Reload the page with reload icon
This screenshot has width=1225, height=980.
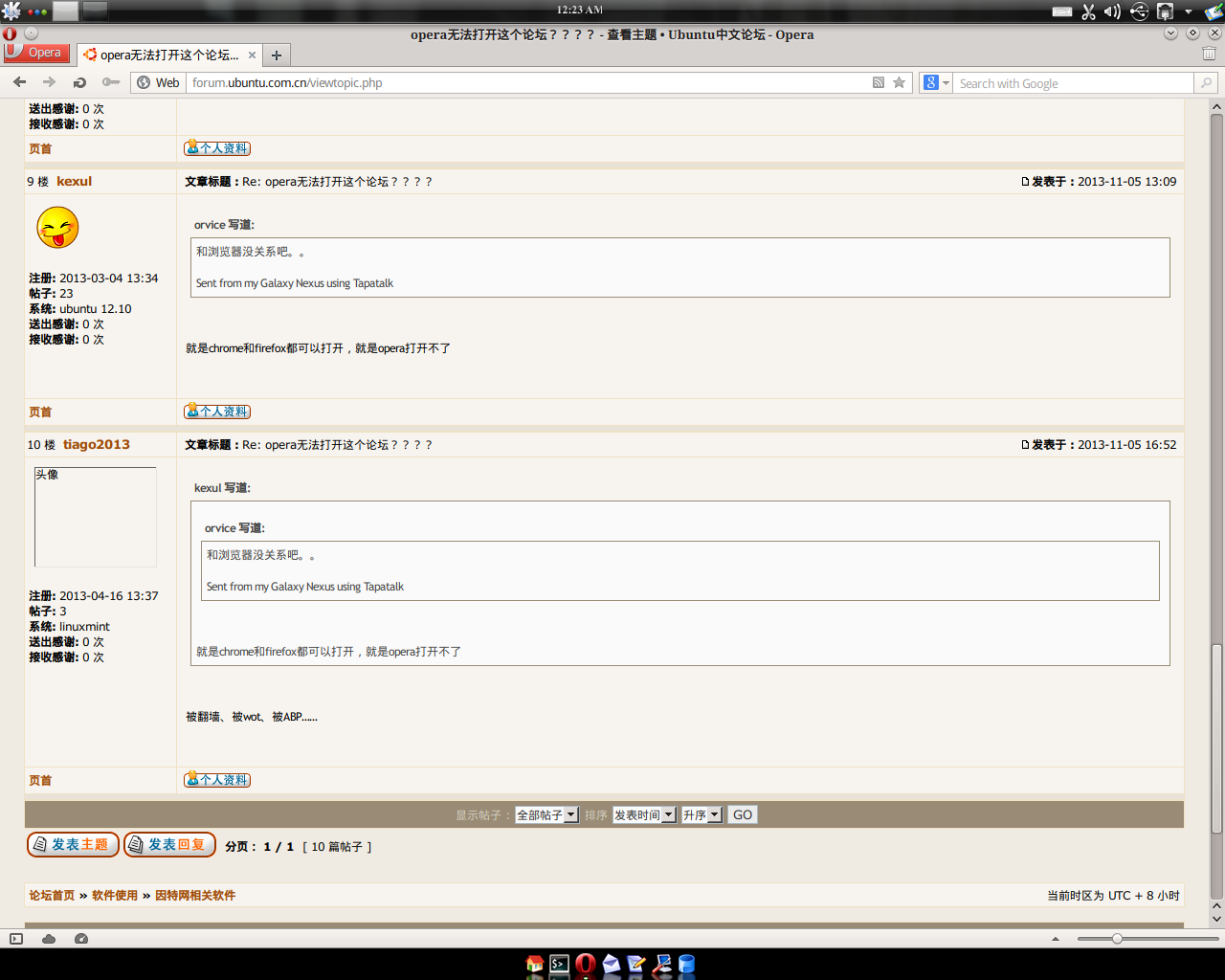(79, 82)
